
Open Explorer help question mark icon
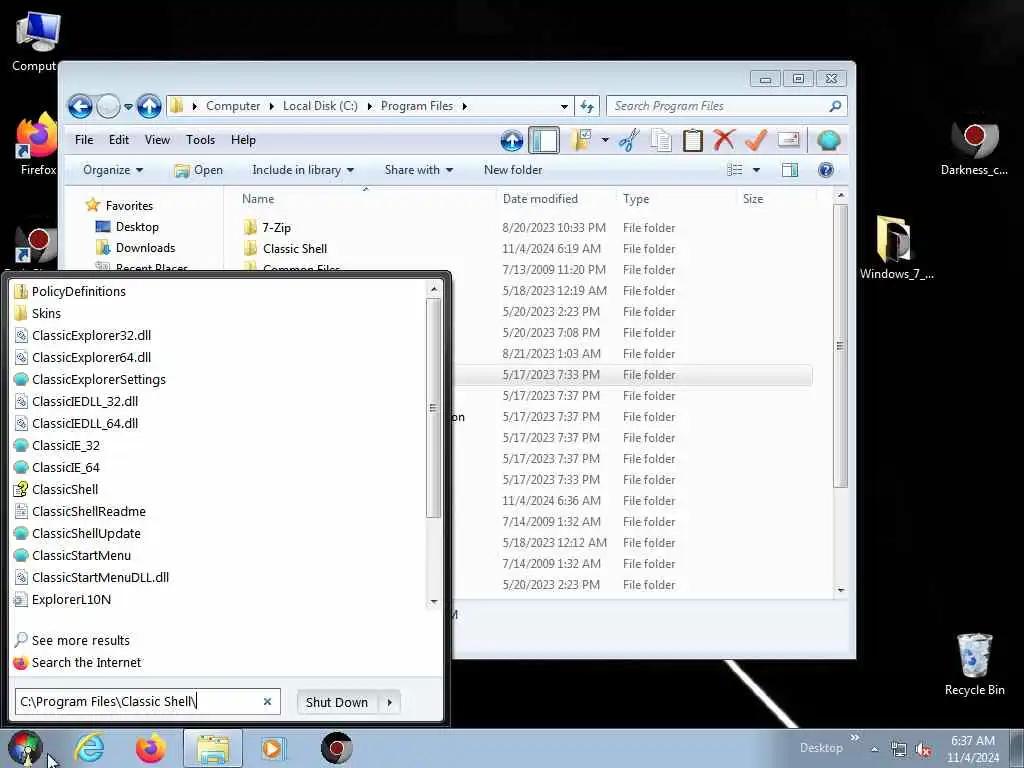tap(825, 170)
